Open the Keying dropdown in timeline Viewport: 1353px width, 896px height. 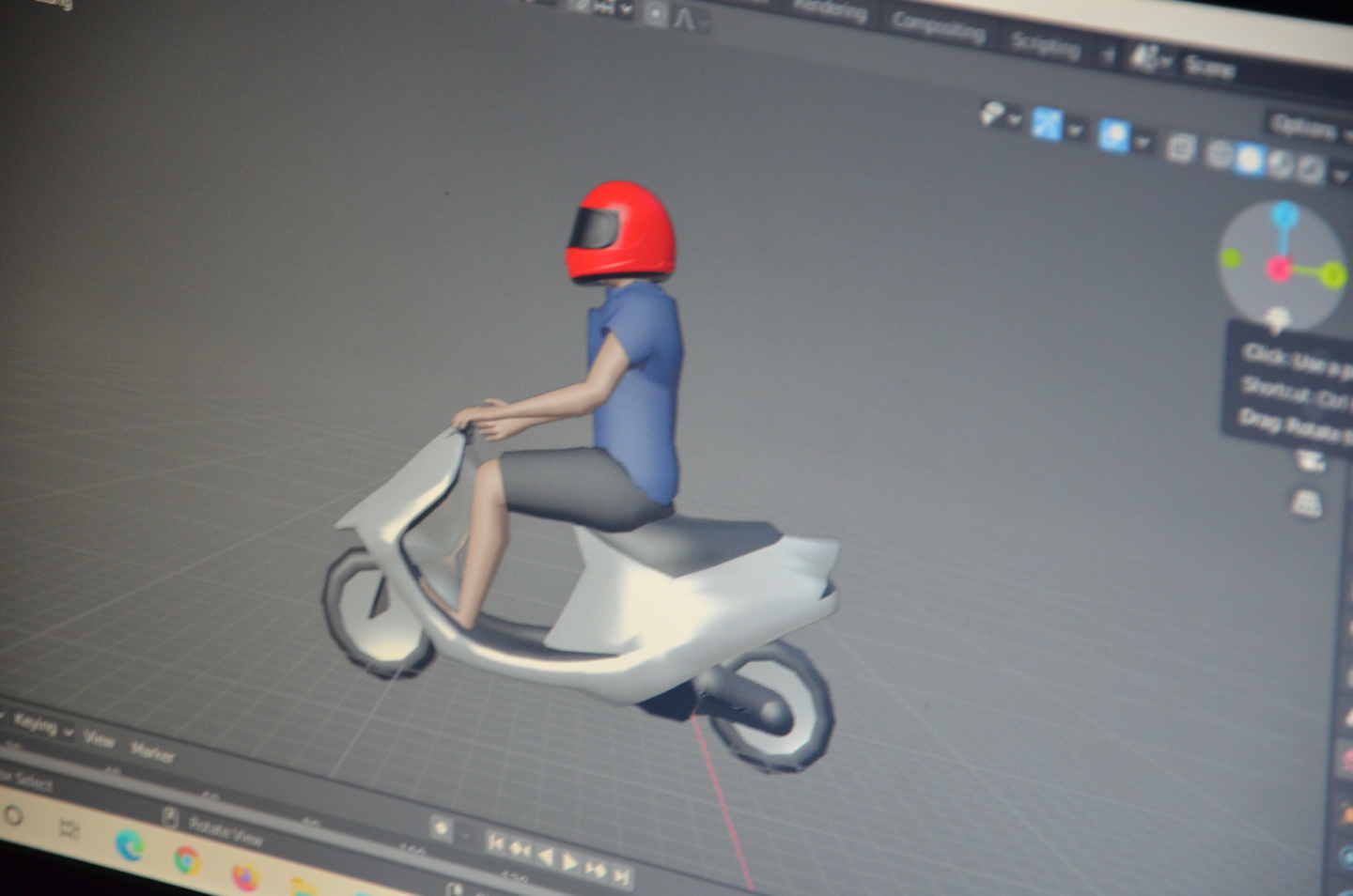pos(41,726)
